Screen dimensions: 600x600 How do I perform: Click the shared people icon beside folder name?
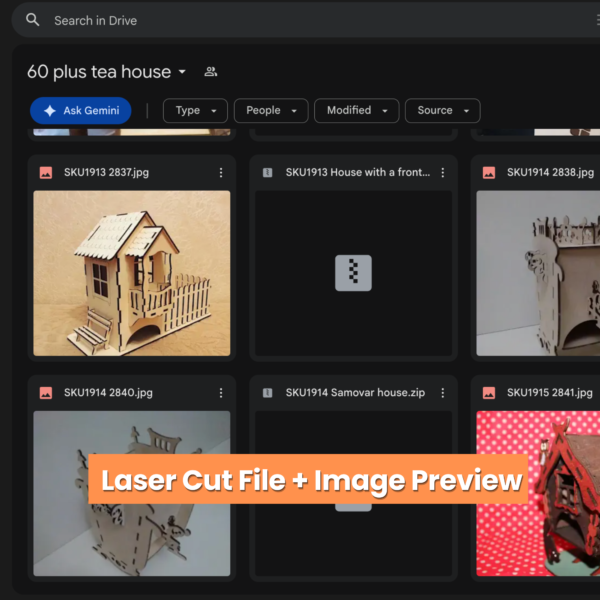click(x=211, y=72)
